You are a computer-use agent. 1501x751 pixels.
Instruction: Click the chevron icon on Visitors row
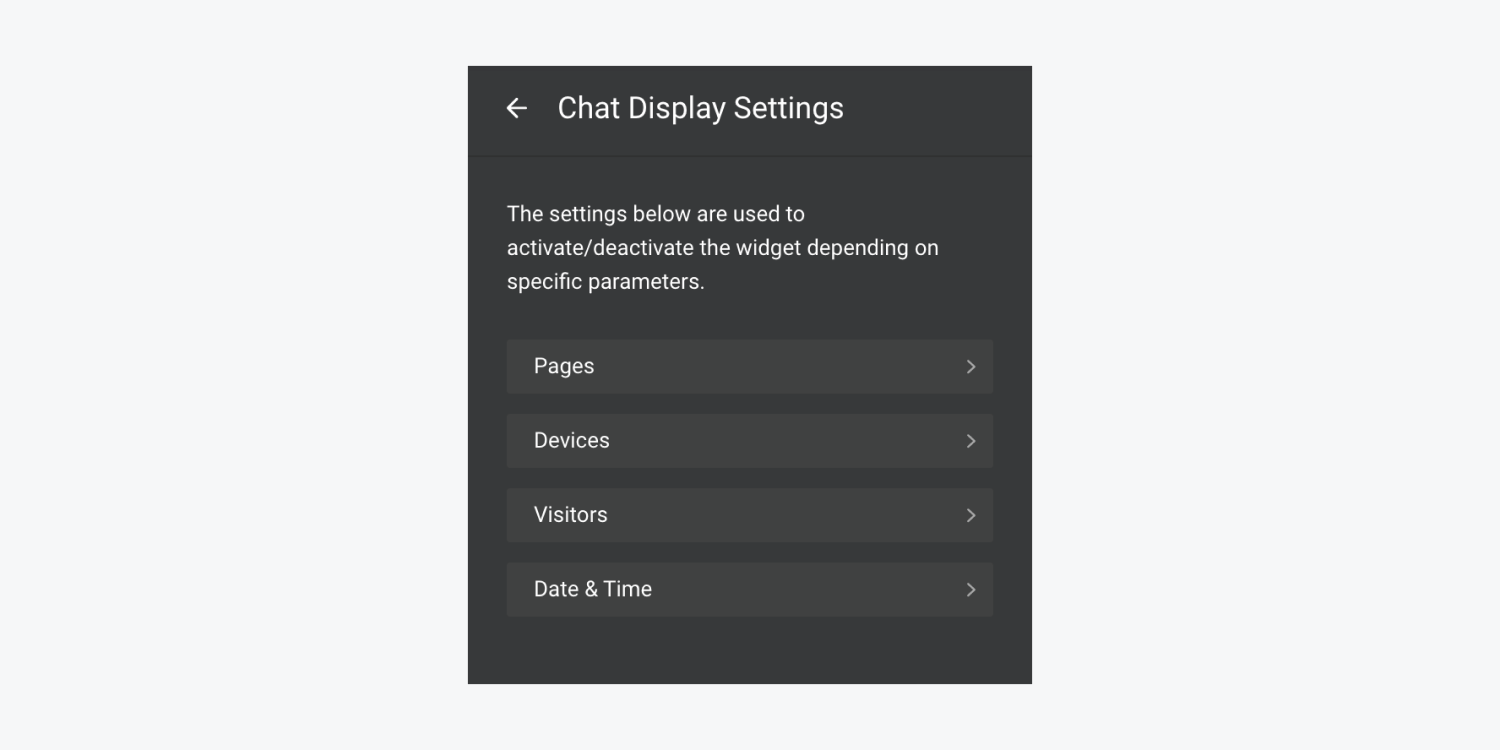click(970, 515)
